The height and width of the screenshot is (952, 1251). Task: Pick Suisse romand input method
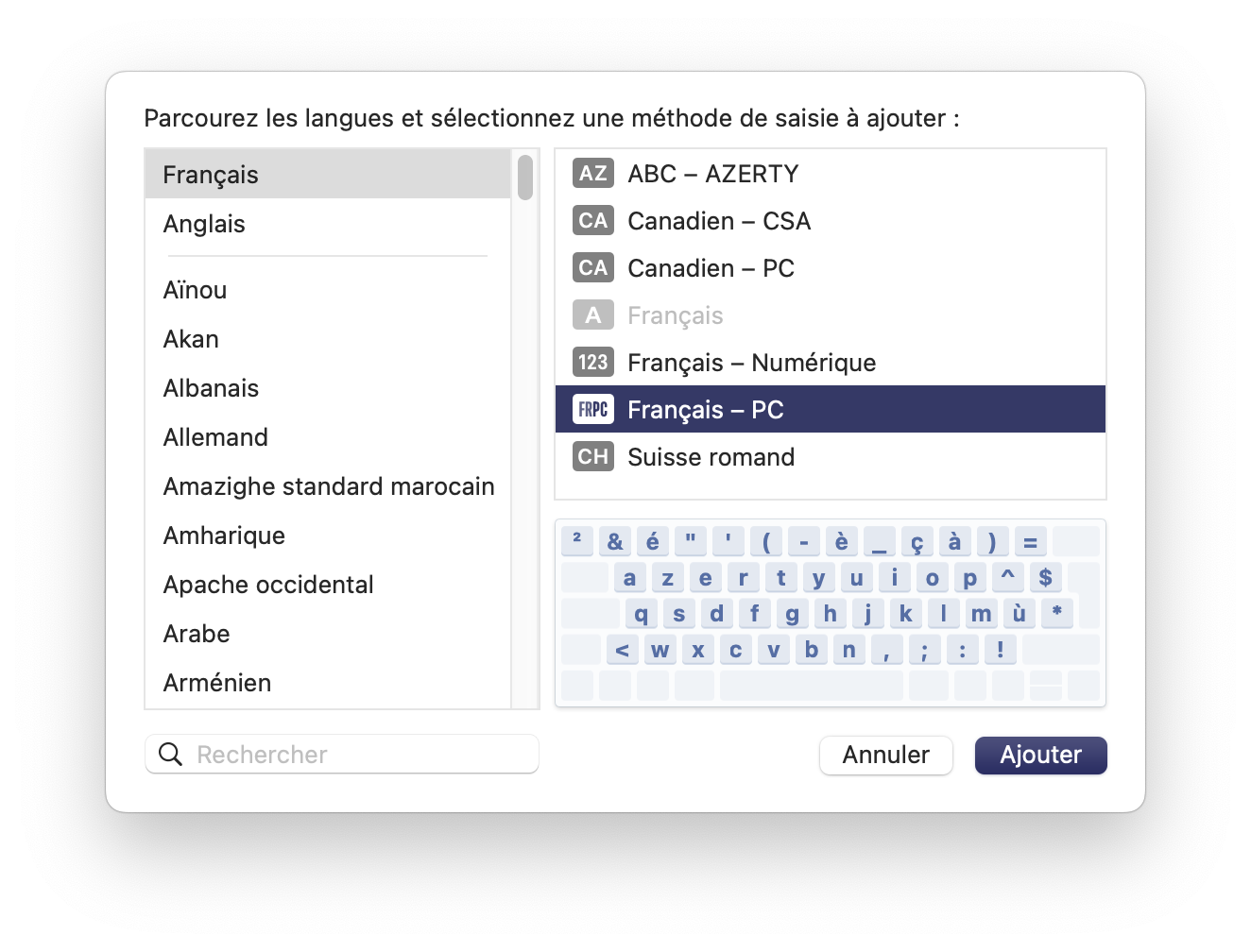(831, 457)
